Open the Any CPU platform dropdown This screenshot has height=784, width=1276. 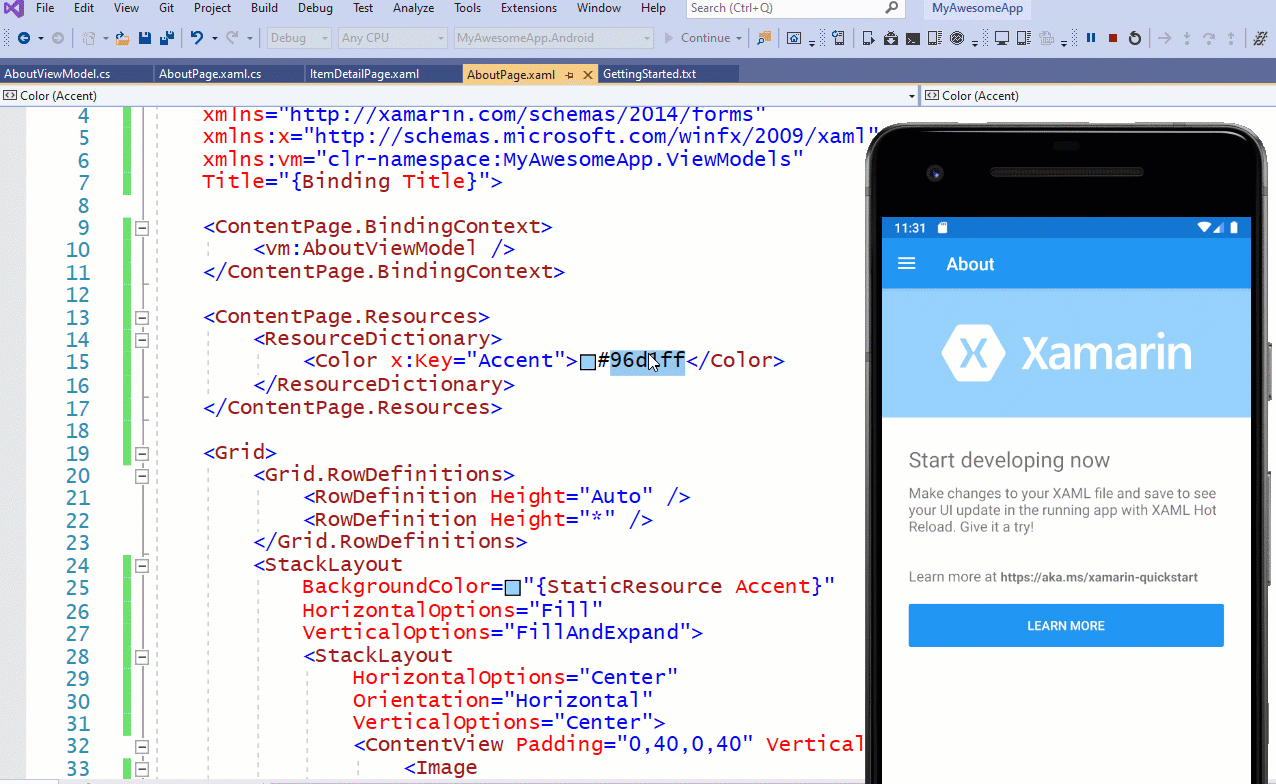point(392,38)
